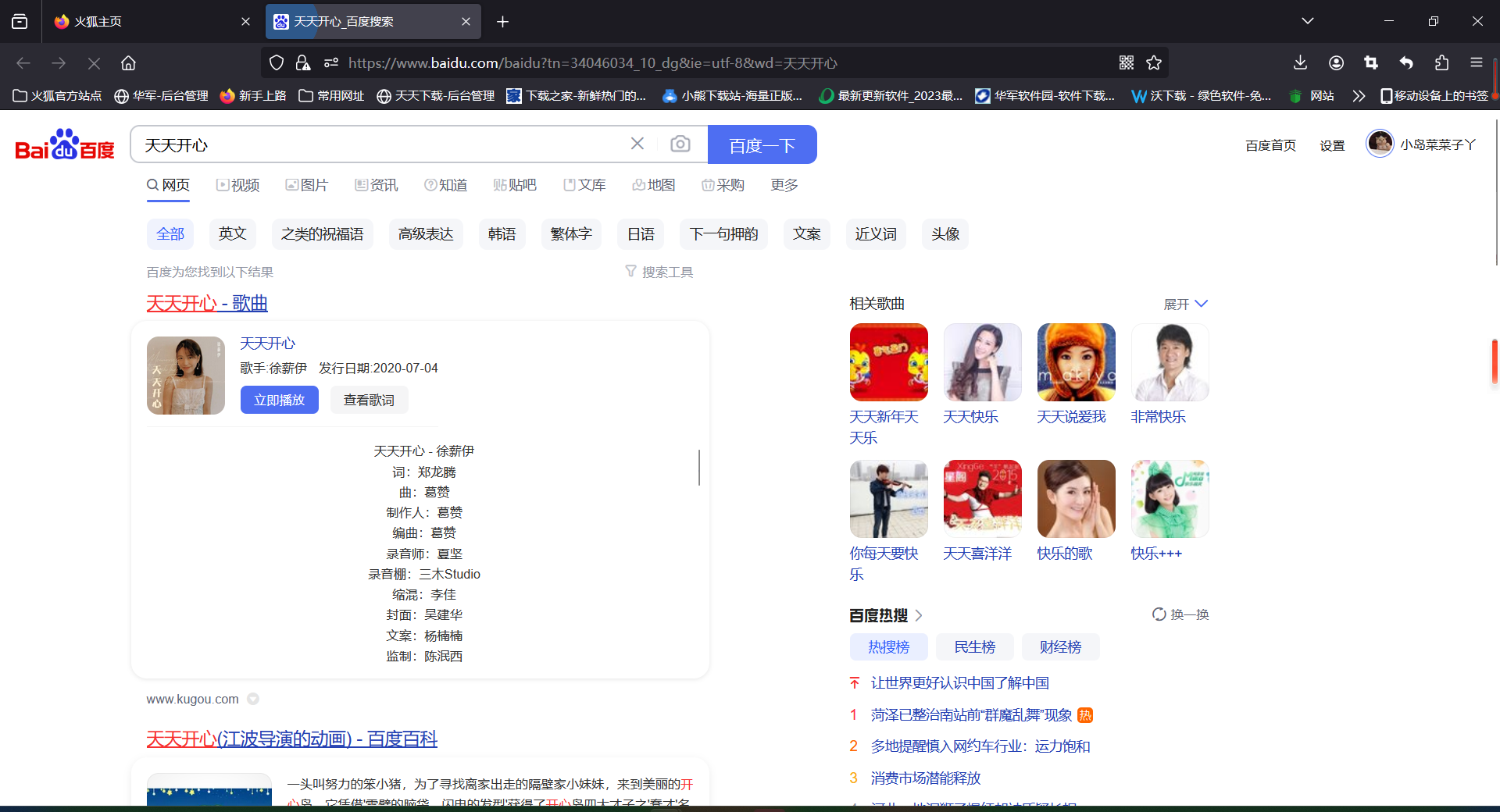Click the lyrics panel scrollbar
1500x812 pixels.
tap(699, 467)
